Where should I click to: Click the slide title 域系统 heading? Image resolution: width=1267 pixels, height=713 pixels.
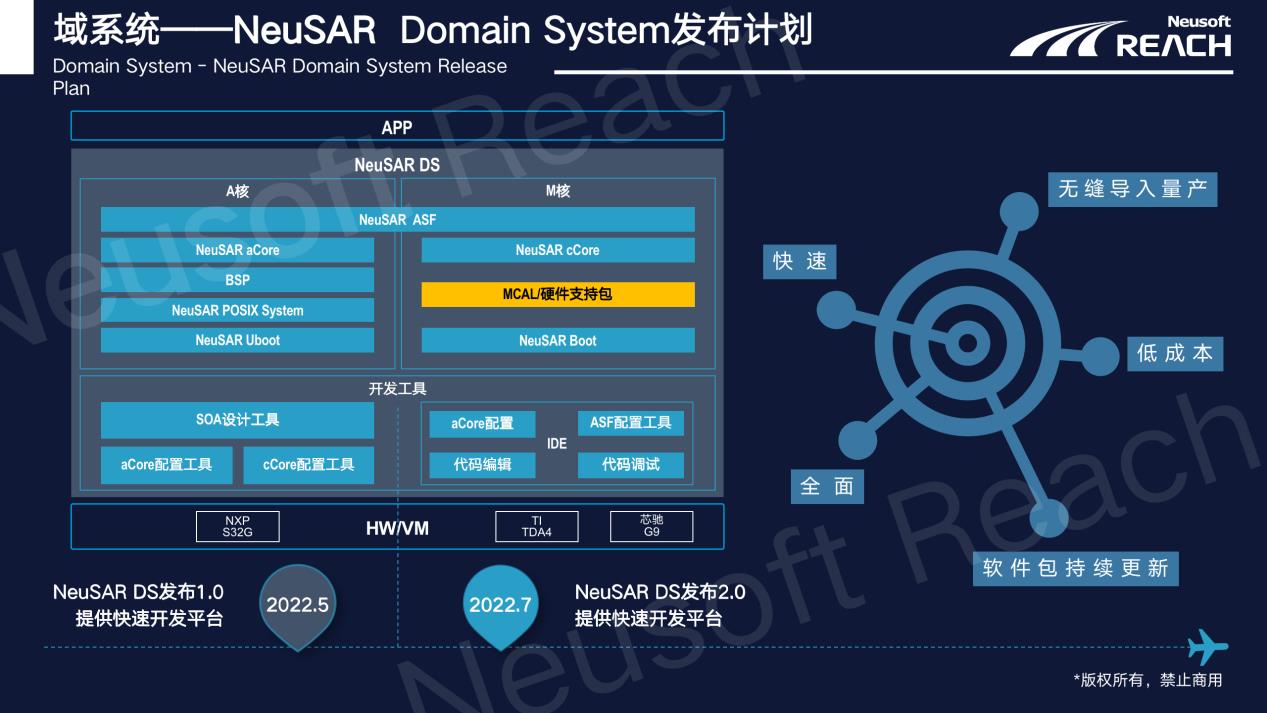click(433, 30)
